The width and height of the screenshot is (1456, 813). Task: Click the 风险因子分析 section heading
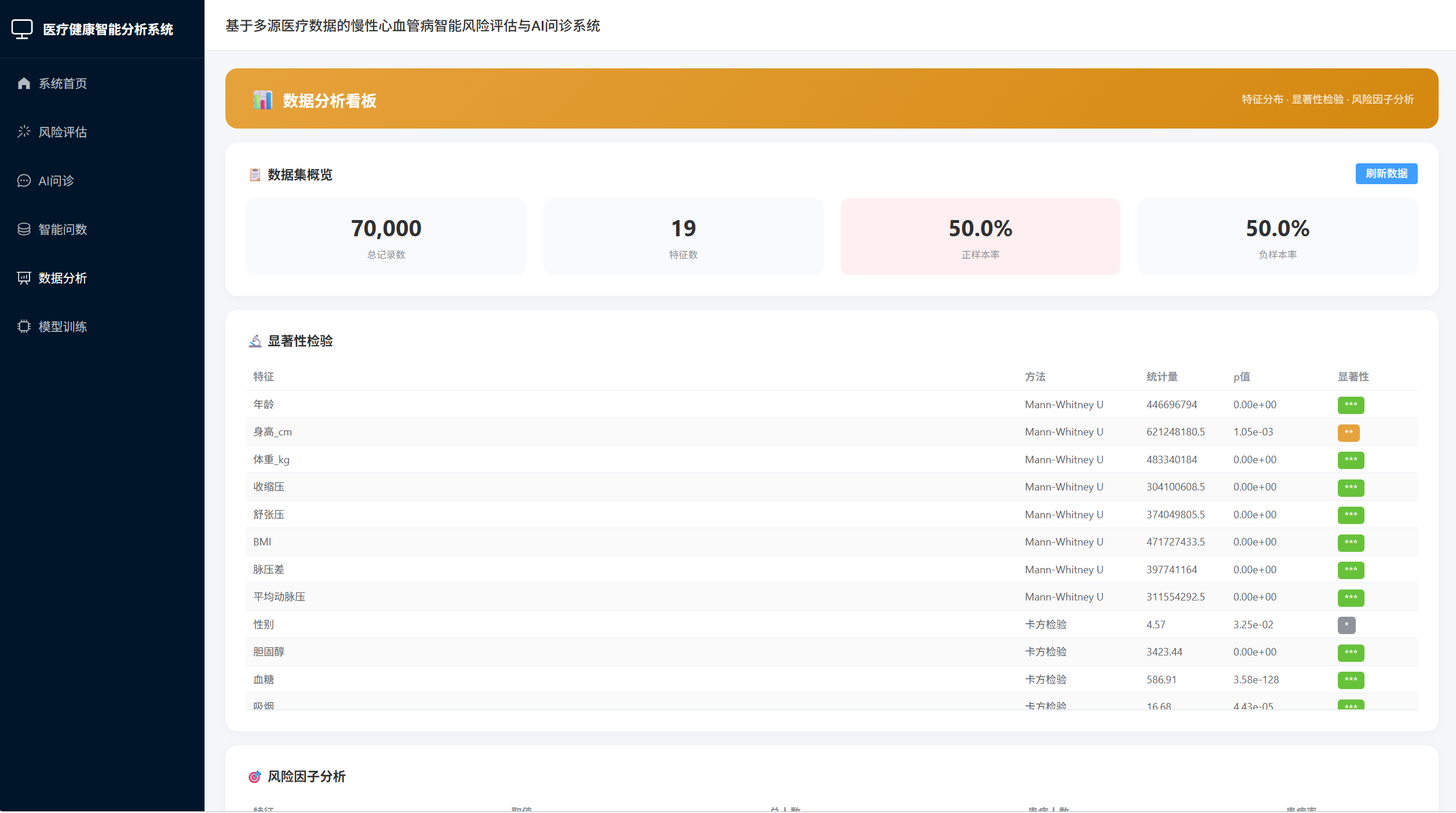(x=306, y=777)
